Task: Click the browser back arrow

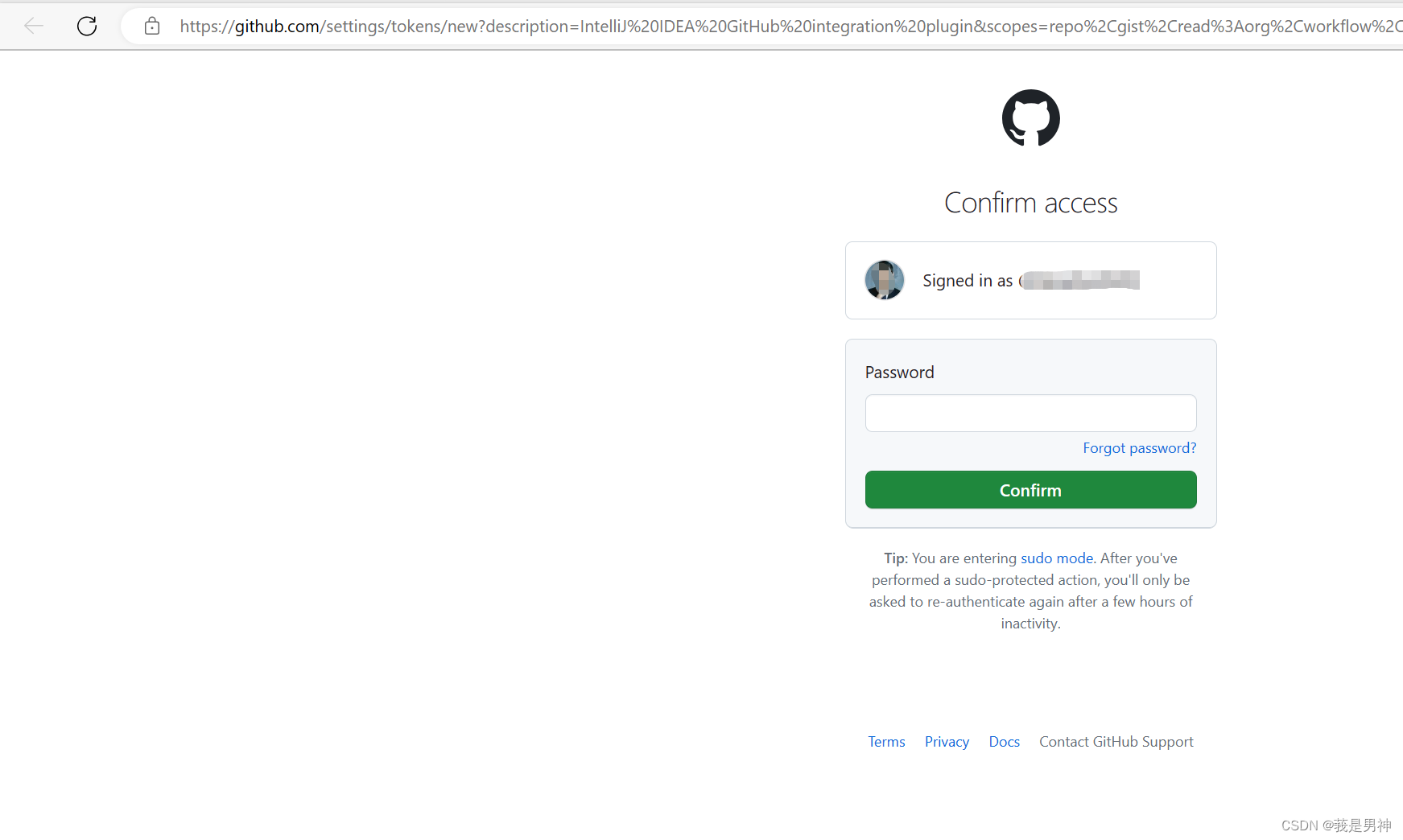Action: click(34, 26)
